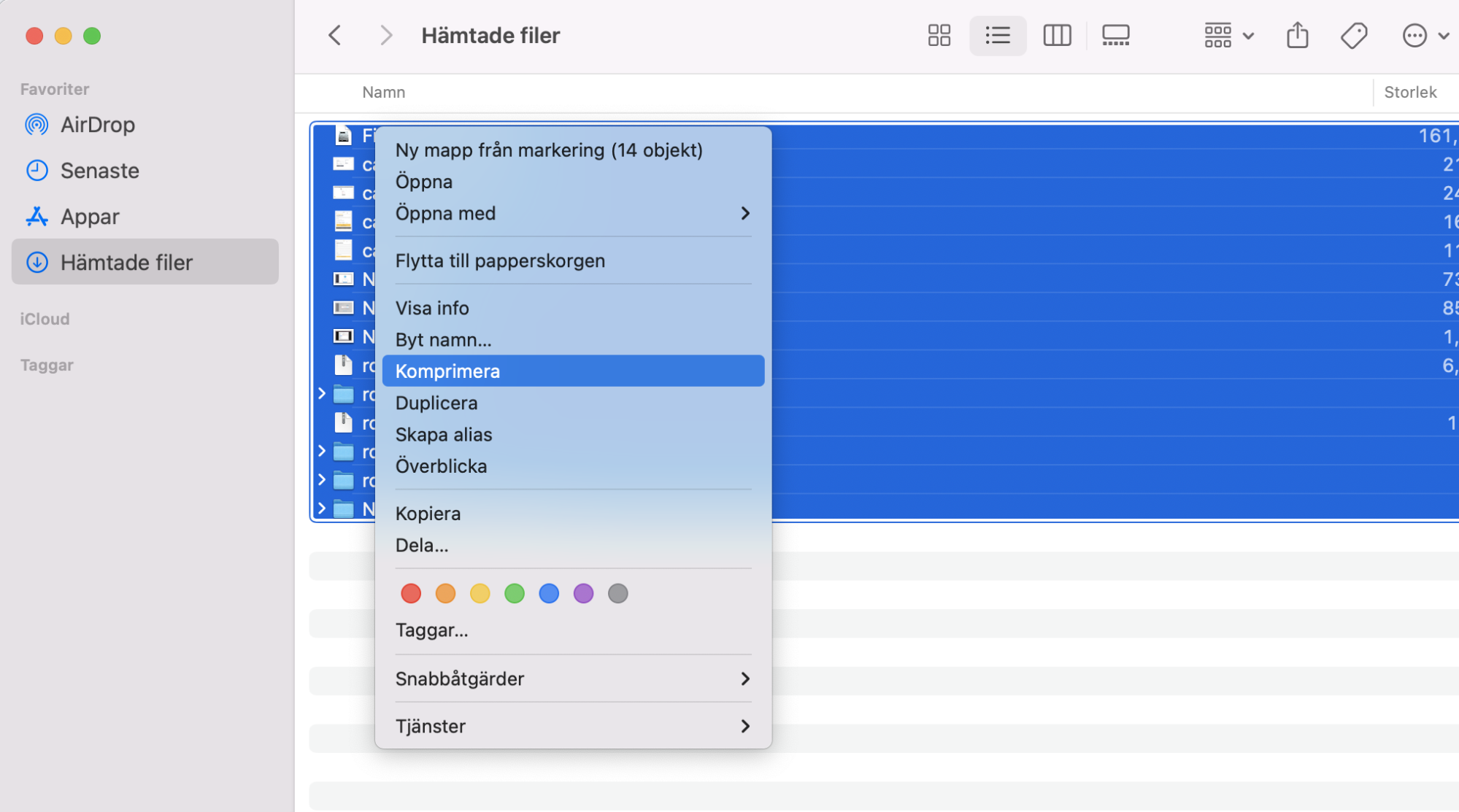Select Hämtade filer in the sidebar
The height and width of the screenshot is (812, 1459).
click(x=145, y=262)
